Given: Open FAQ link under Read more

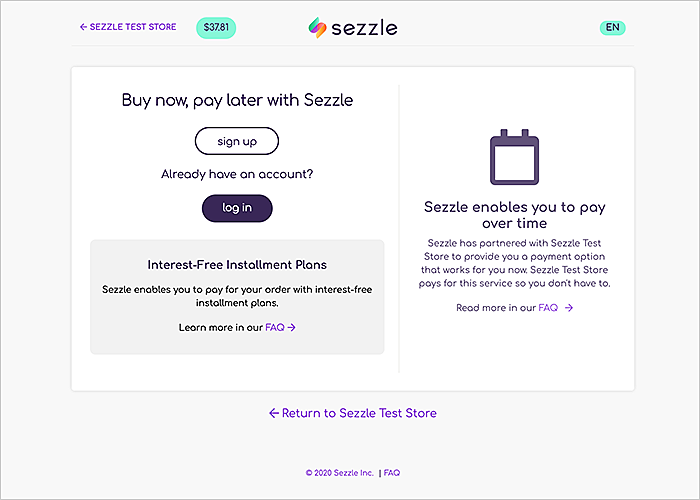Looking at the screenshot, I should coord(548,308).
